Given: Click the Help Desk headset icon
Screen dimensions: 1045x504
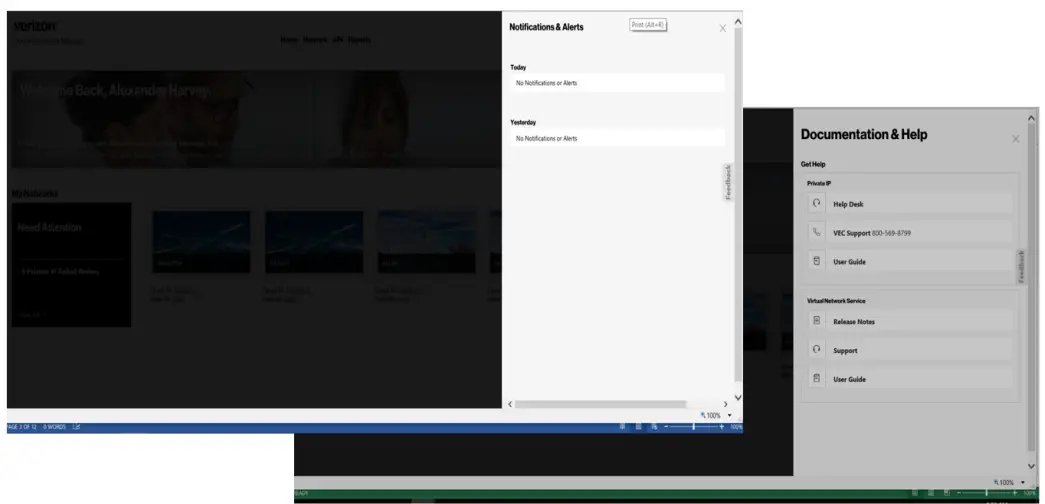Looking at the screenshot, I should point(817,203).
